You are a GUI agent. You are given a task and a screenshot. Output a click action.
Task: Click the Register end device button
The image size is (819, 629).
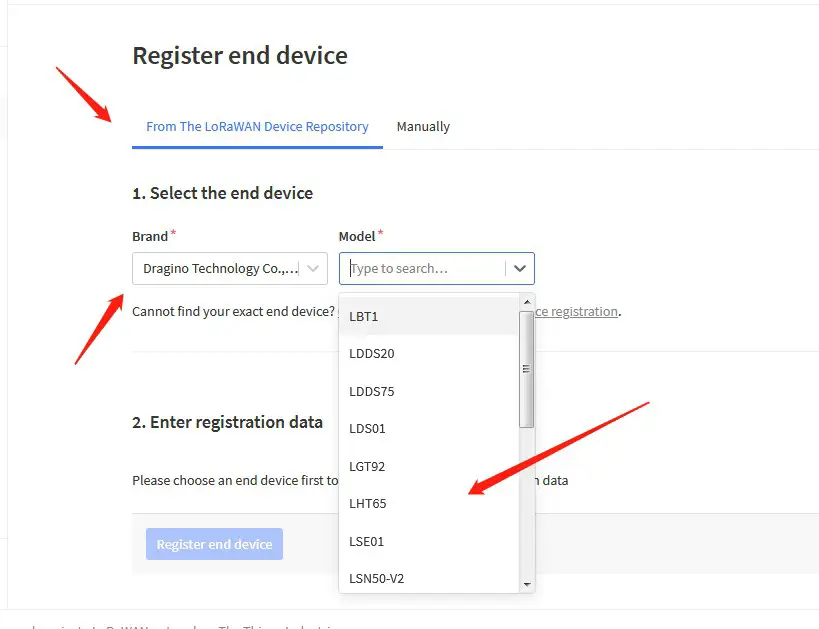(214, 543)
